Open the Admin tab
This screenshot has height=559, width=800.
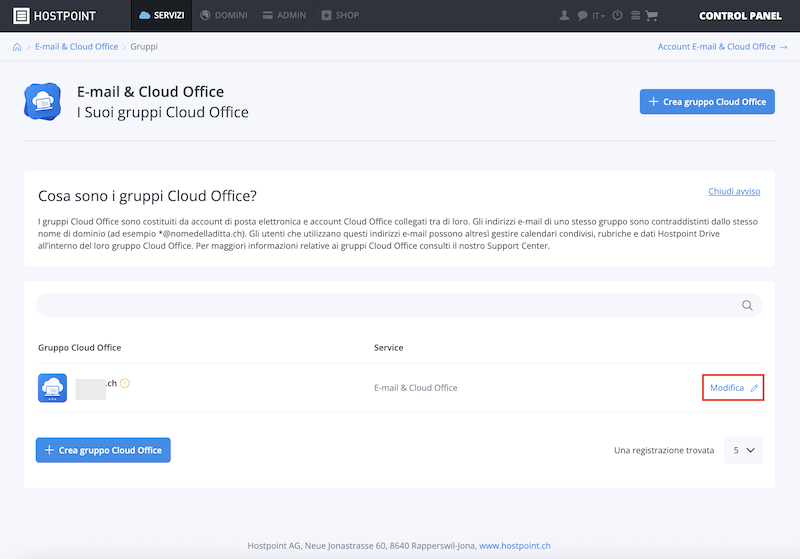point(284,15)
